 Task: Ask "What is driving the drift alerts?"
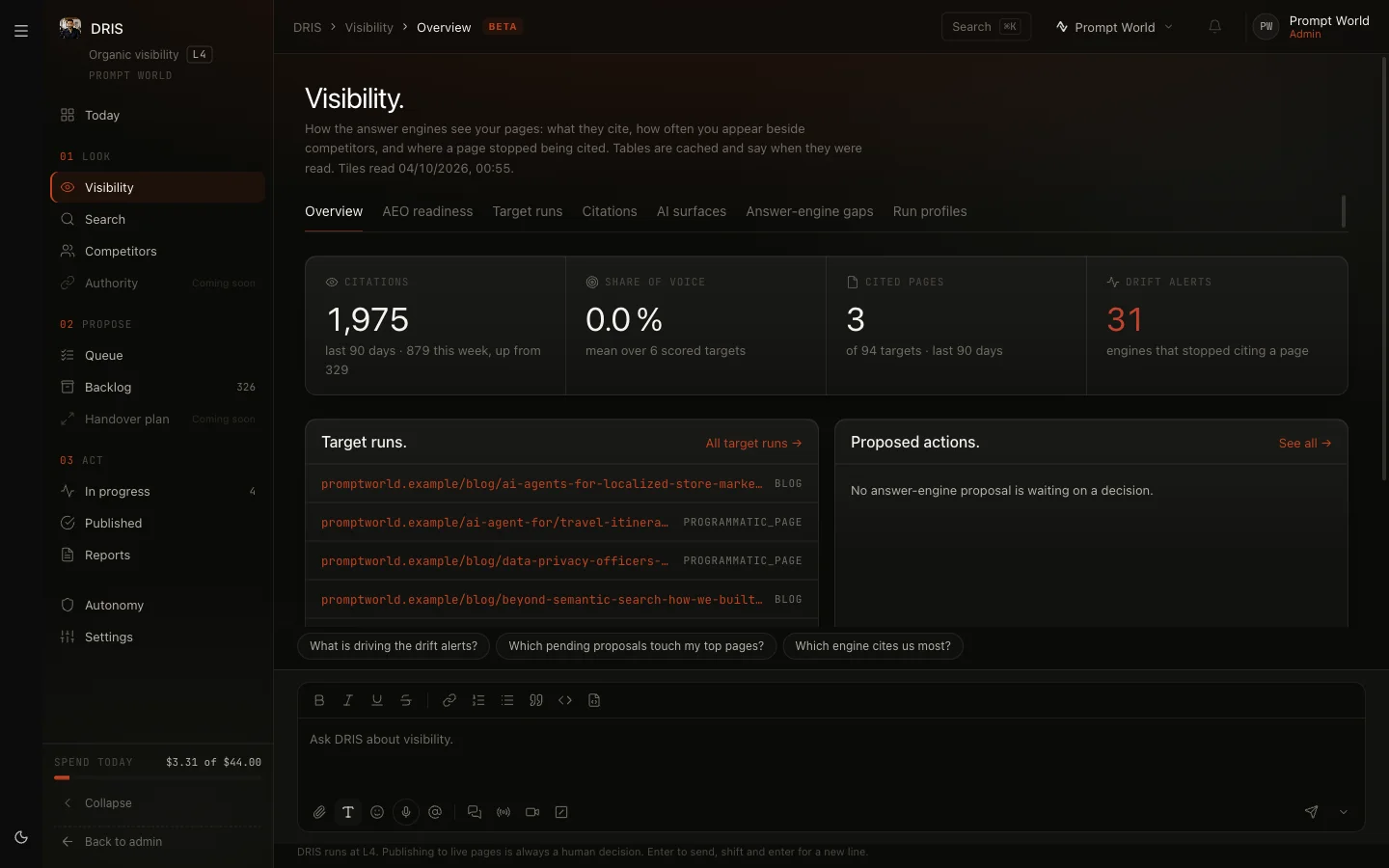[394, 646]
